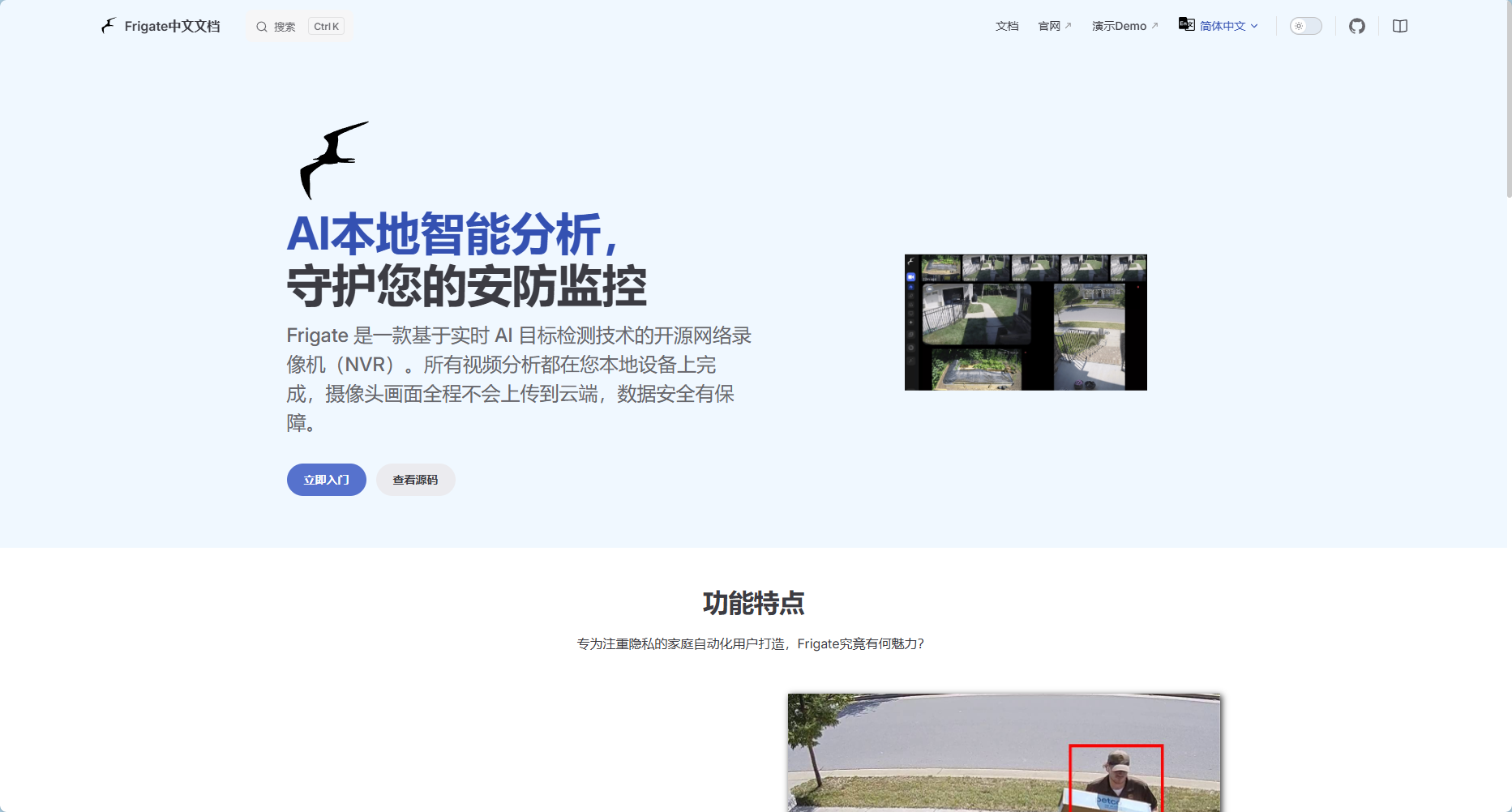Click the AI本地智能分析 headline text
This screenshot has height=812, width=1512.
[453, 234]
